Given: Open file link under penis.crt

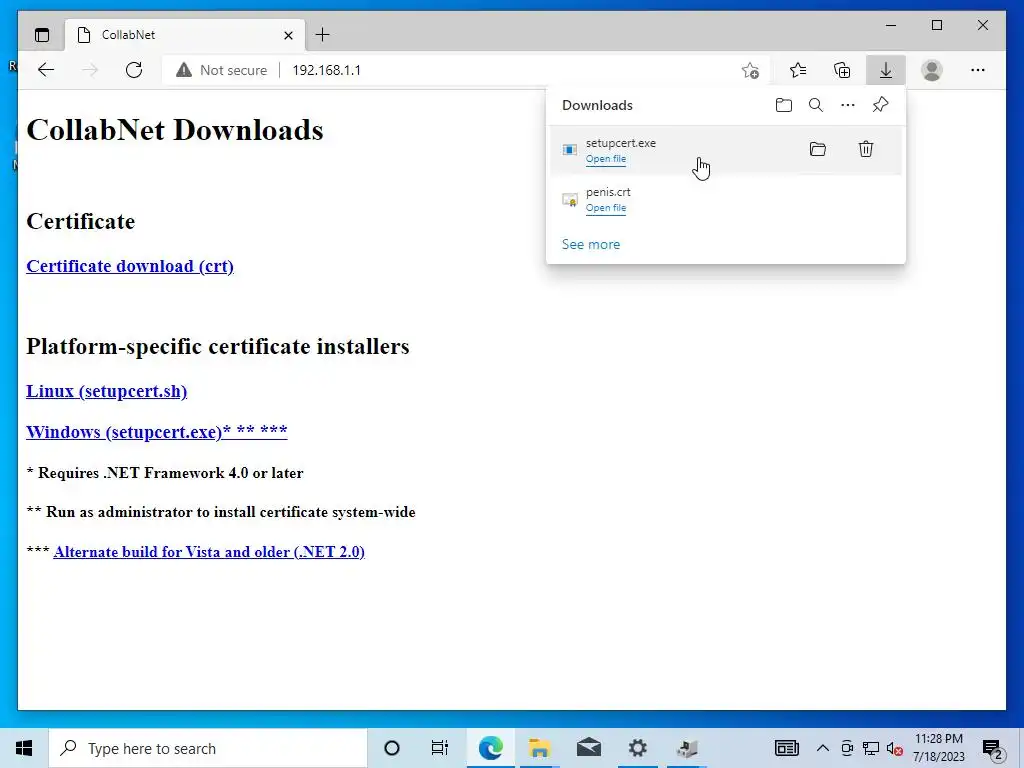Looking at the screenshot, I should 605,208.
